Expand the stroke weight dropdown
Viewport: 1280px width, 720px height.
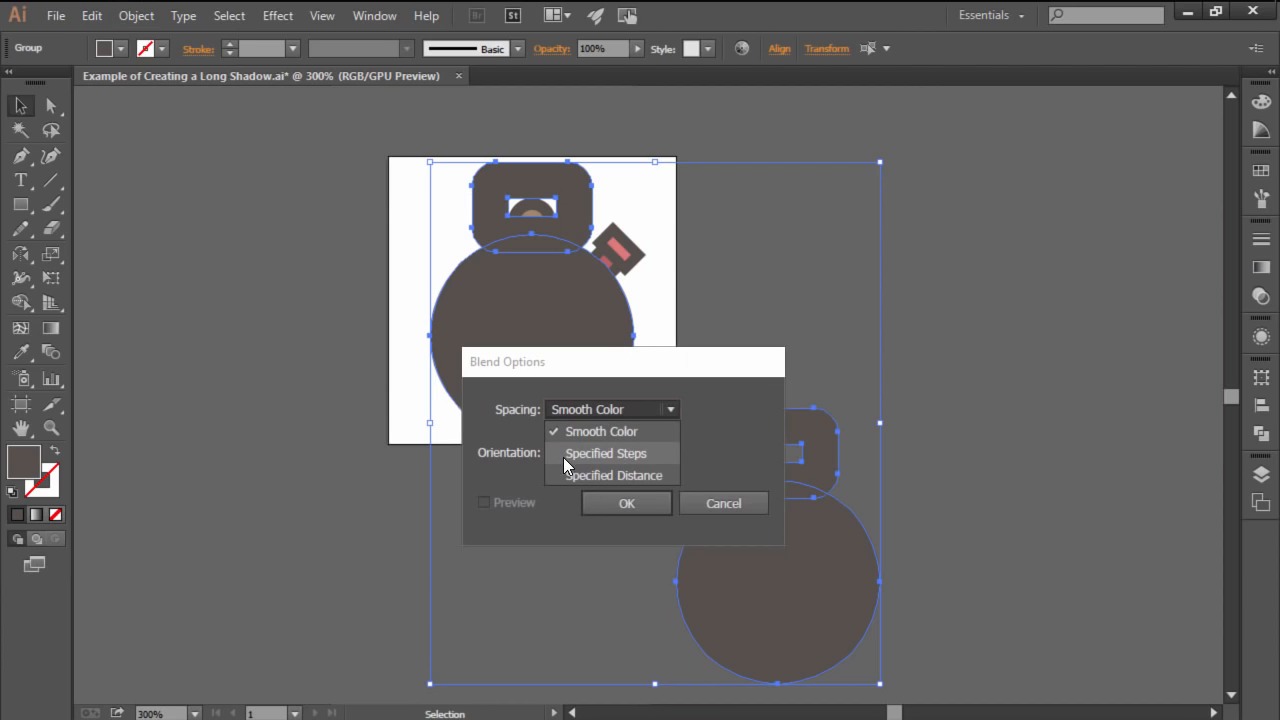click(x=293, y=48)
